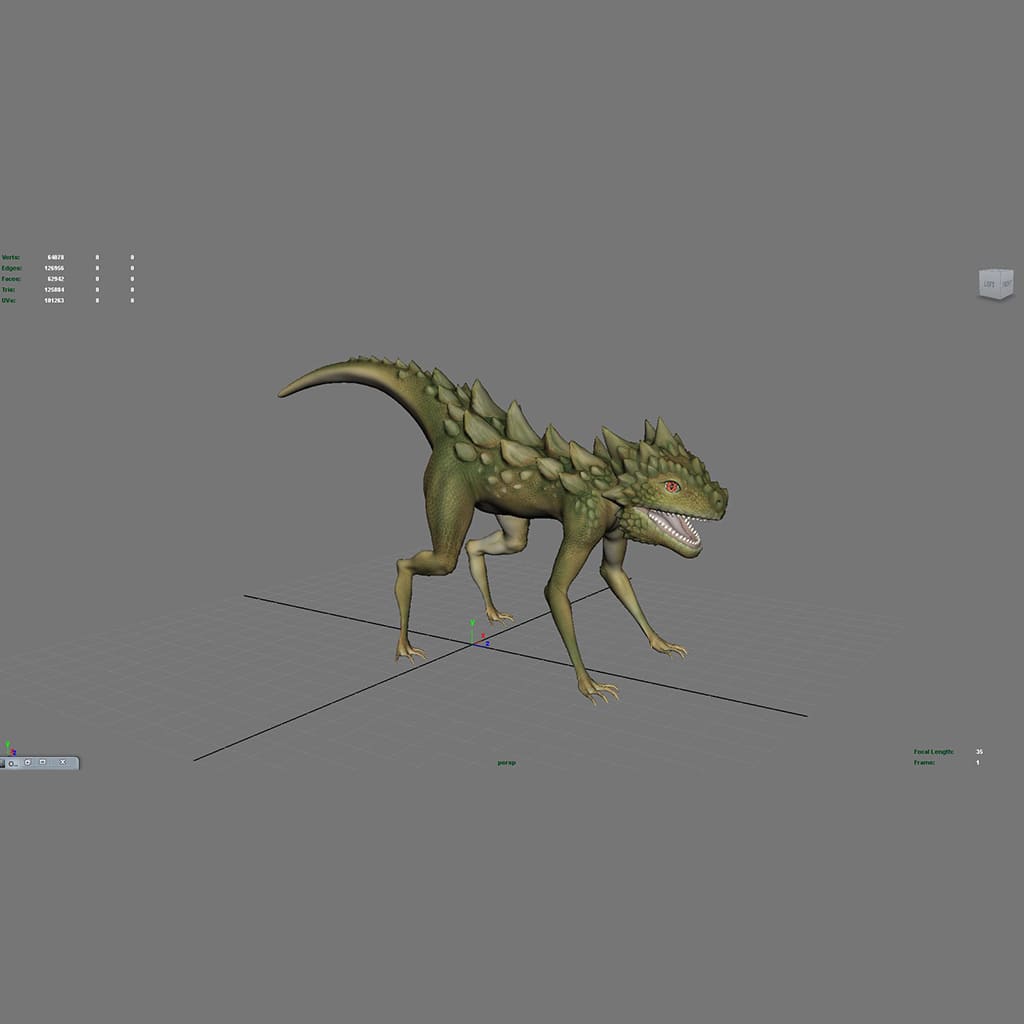Close the minimized floating window
1024x1024 pixels.
62,763
